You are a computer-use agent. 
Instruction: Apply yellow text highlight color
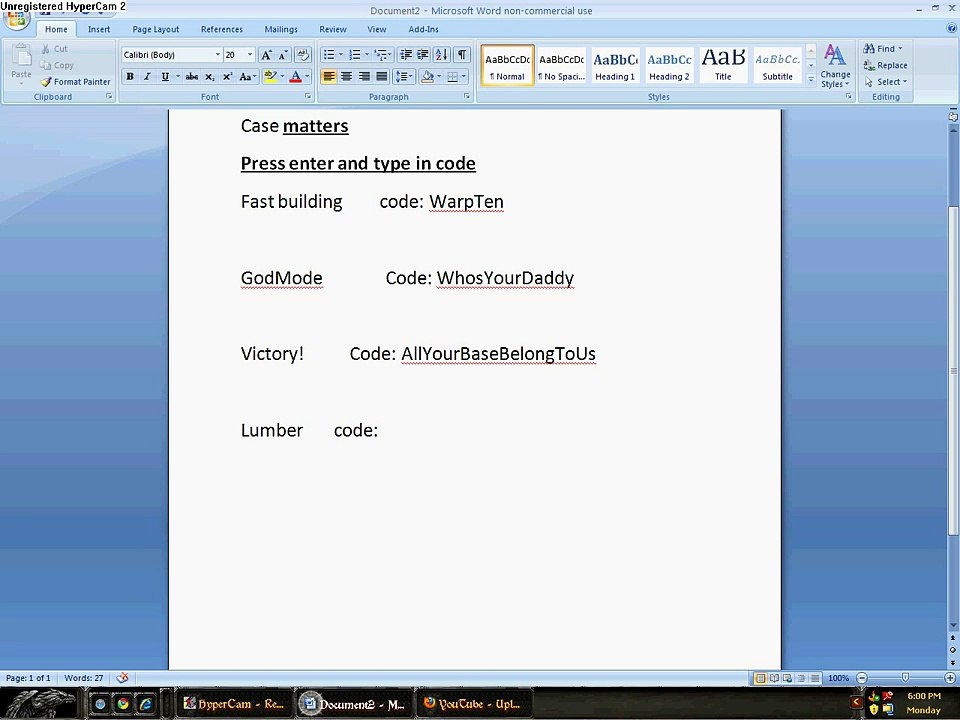(270, 77)
